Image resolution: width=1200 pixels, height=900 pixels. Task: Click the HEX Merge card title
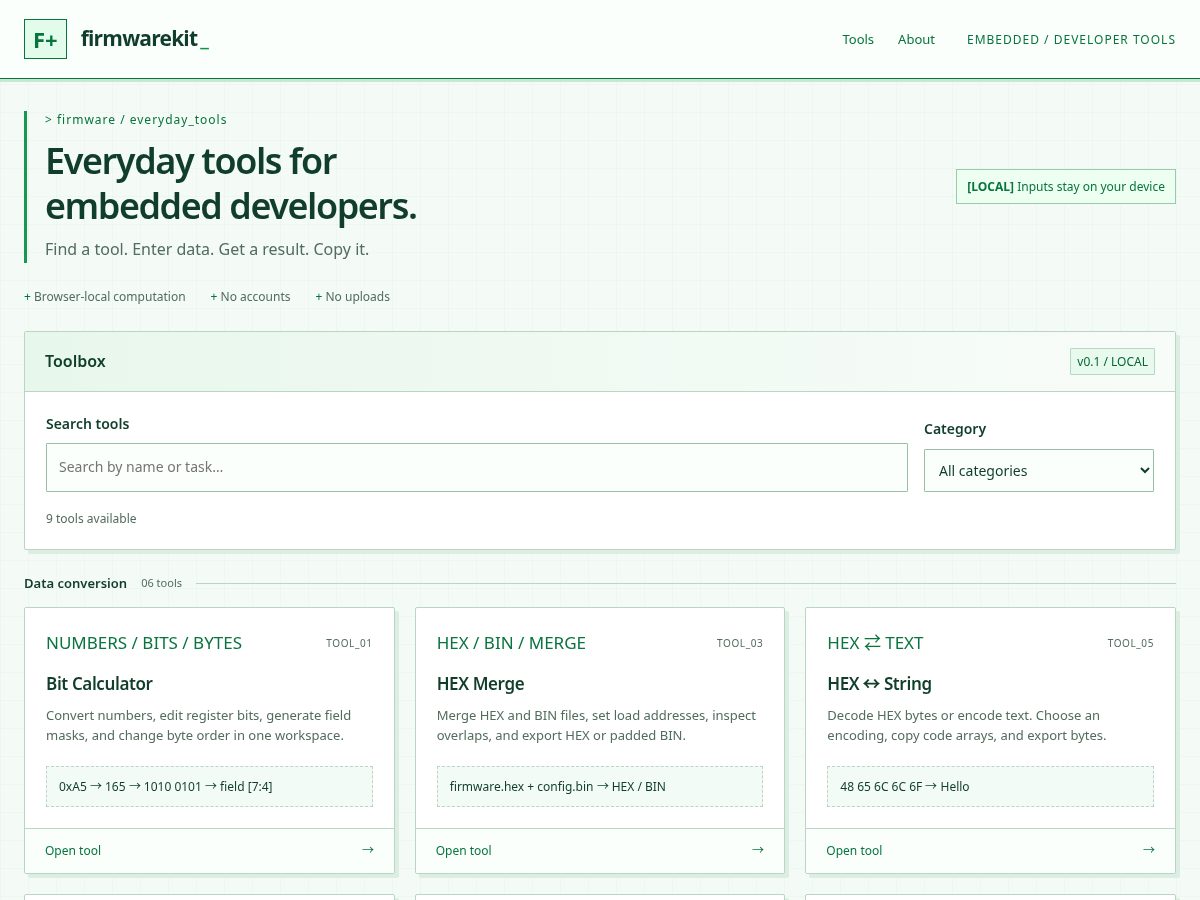coord(481,684)
